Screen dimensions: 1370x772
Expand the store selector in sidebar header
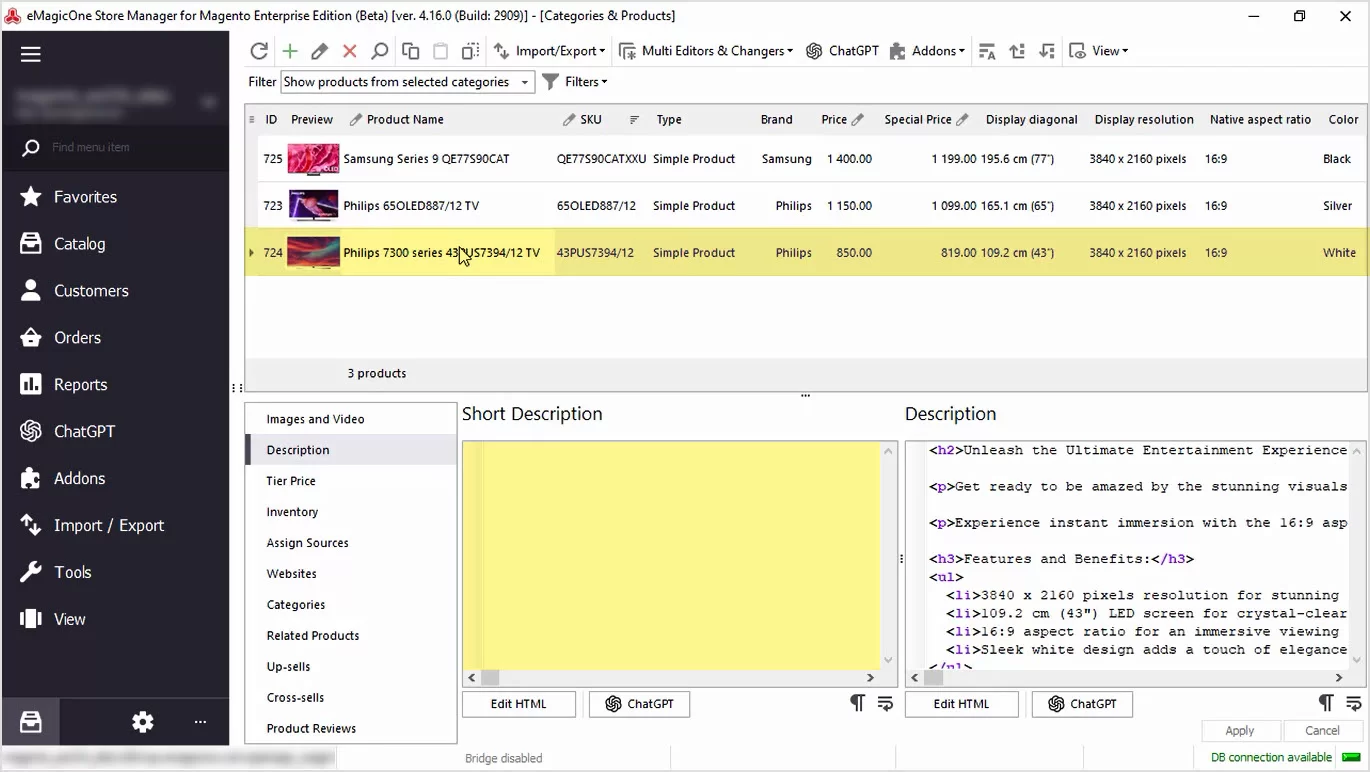[x=209, y=101]
